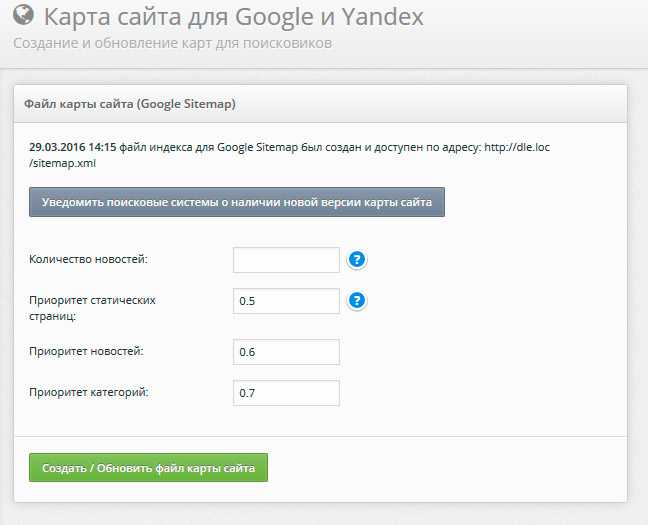The width and height of the screenshot is (648, 525).
Task: Focus the Количество новостей input field
Action: 286,260
